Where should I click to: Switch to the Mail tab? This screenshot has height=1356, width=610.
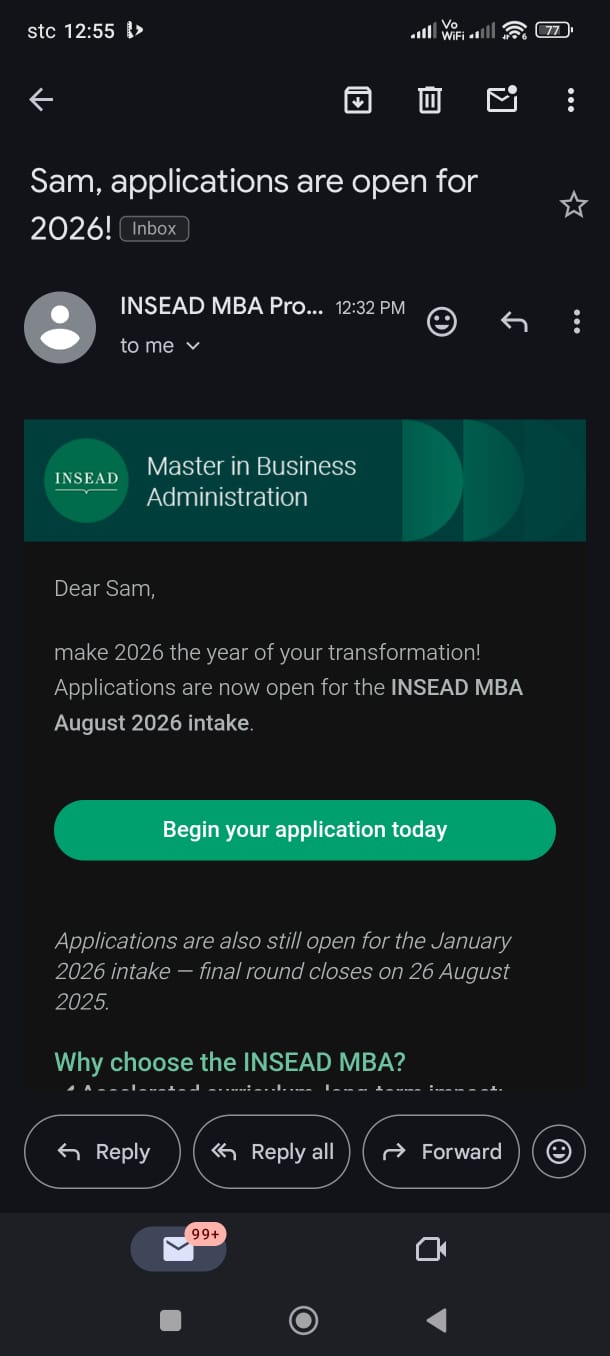point(179,1248)
